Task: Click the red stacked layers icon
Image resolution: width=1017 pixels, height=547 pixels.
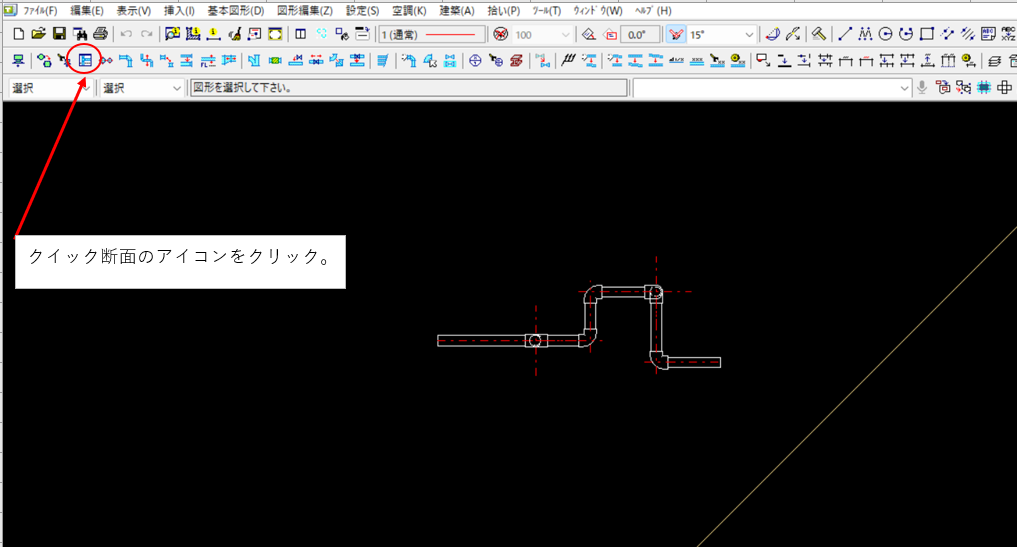Action: [516, 60]
